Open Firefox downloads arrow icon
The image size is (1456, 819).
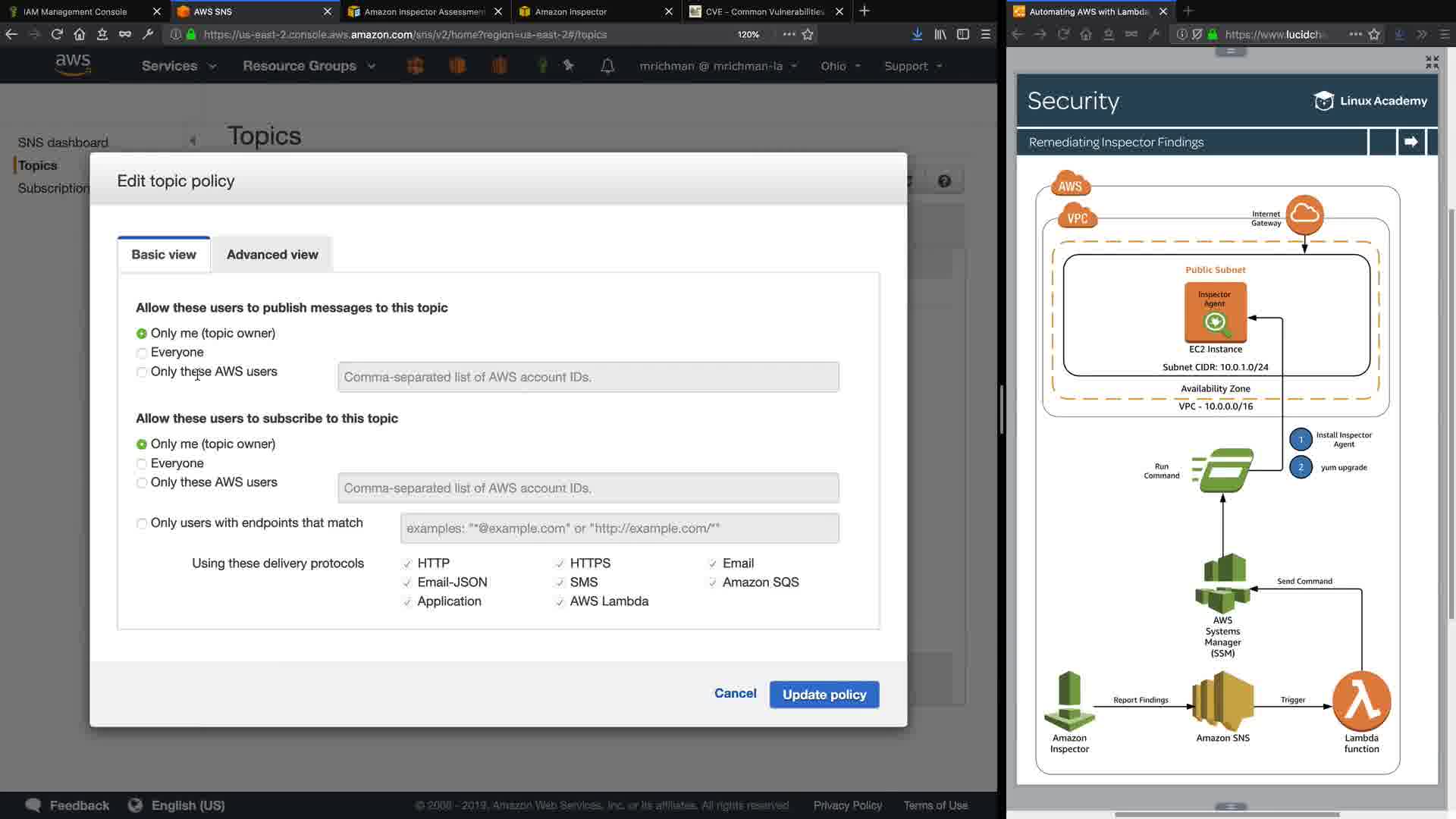(917, 34)
